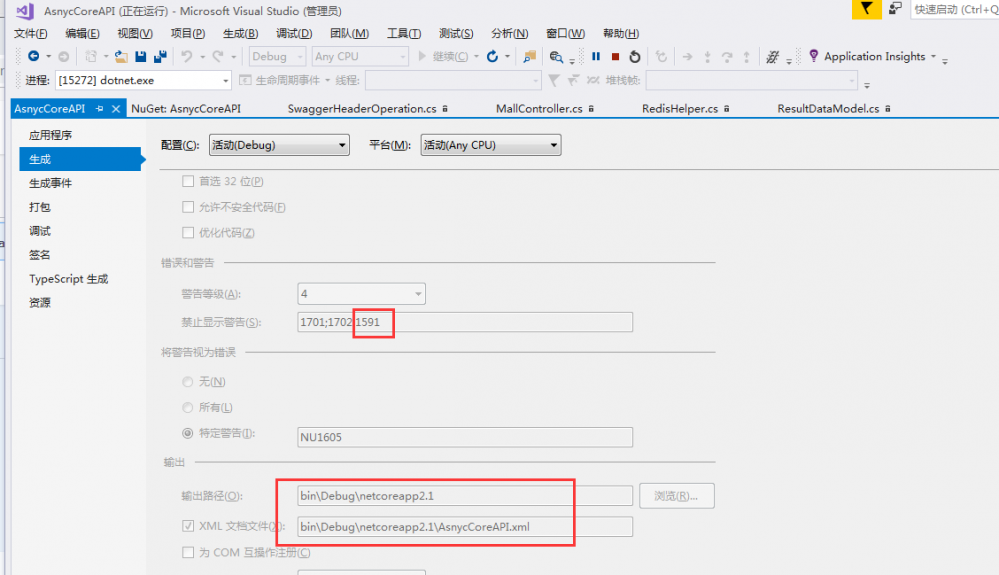Viewport: 999px width, 575px height.
Task: Select the specific warnings (特定警告) radio
Action: pos(187,433)
